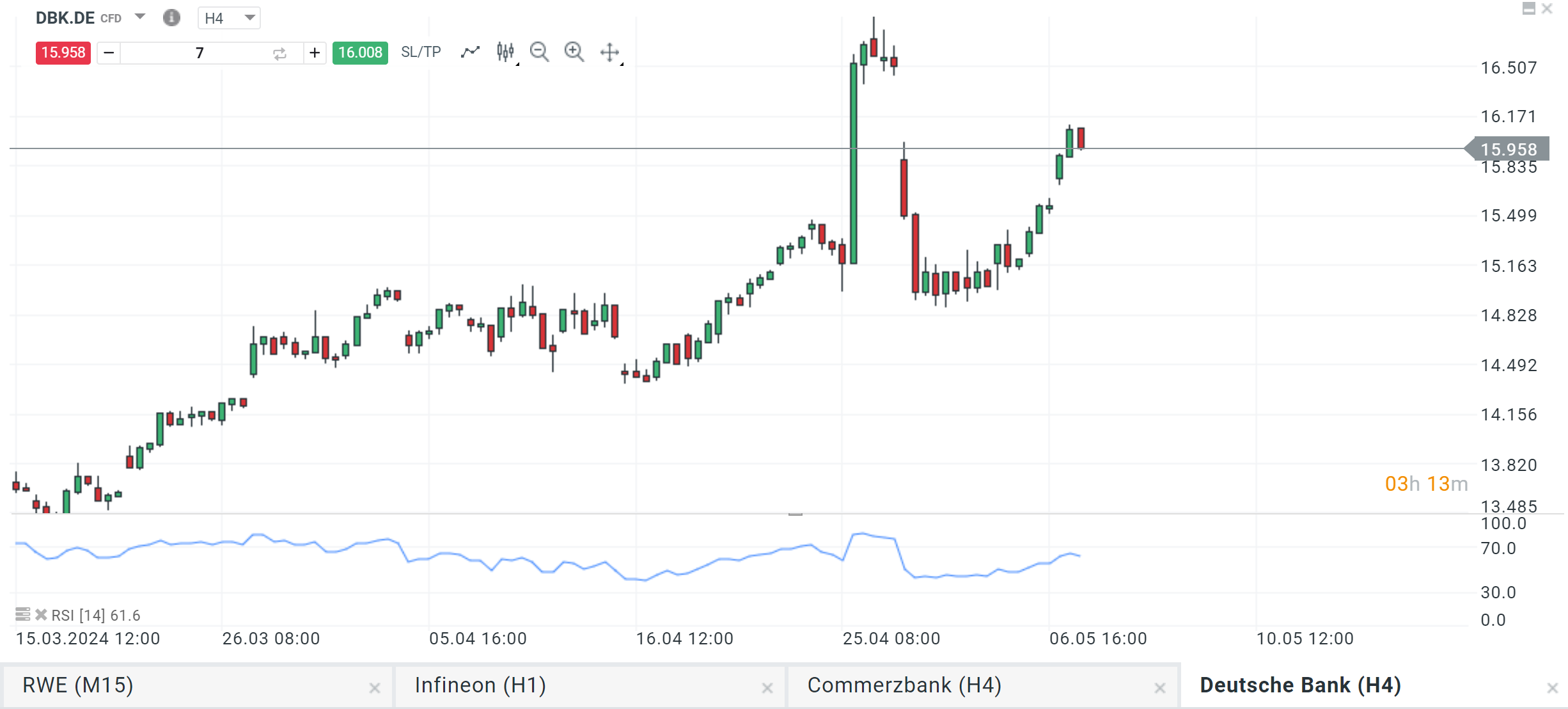Close the Commerzbank (H4) chart tab

pyautogui.click(x=1159, y=688)
